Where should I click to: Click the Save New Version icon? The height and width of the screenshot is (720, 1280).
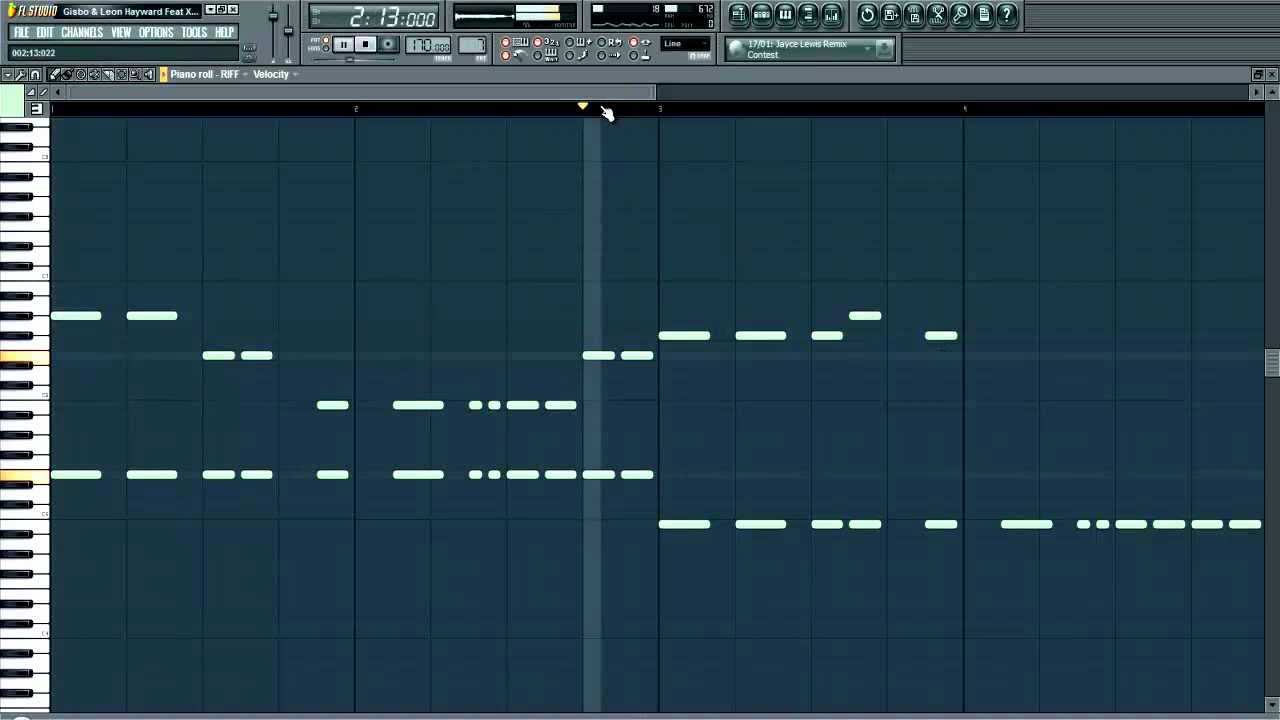click(914, 15)
